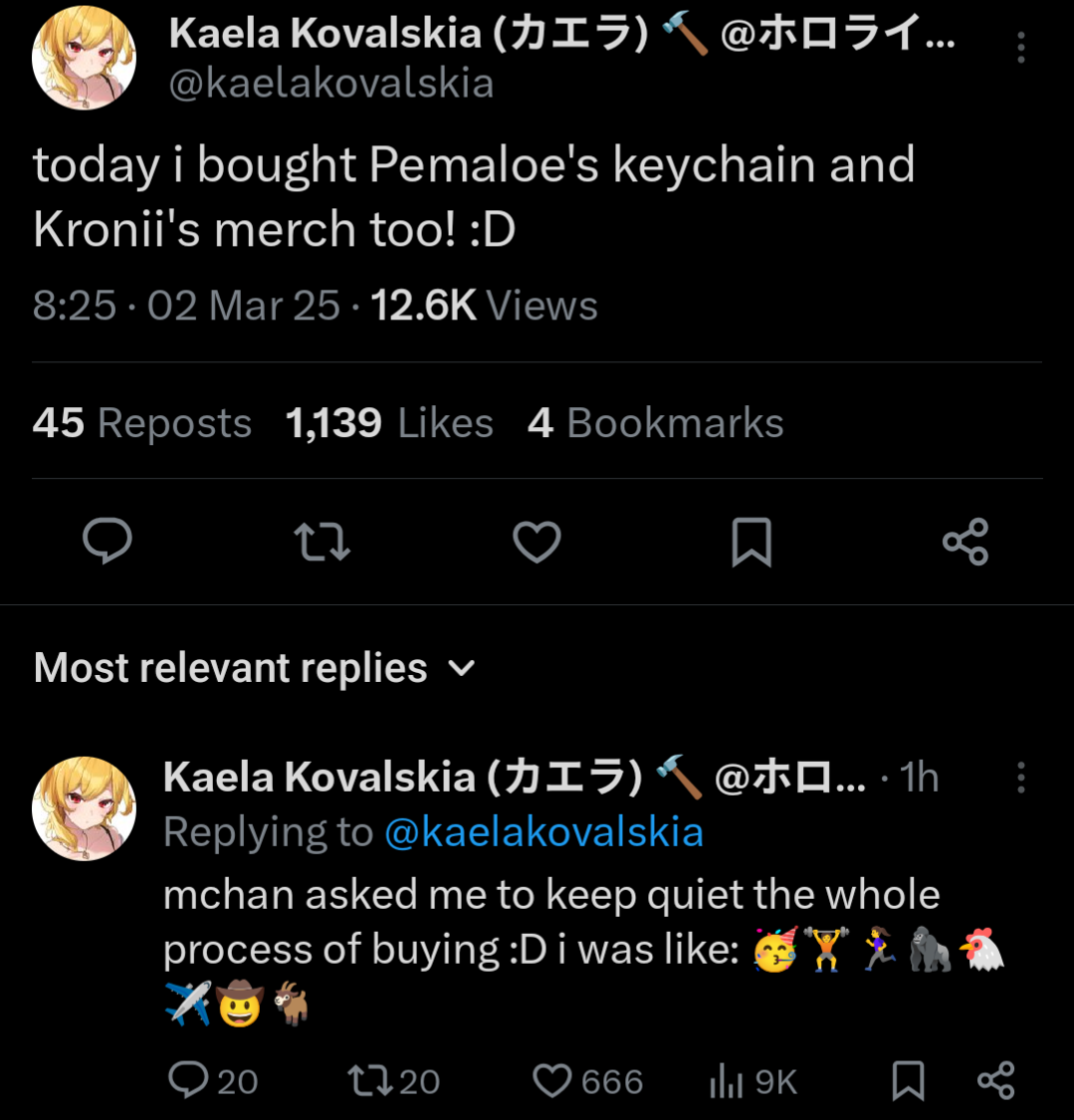Screen dimensions: 1074x1120
Task: Repost the main Pemaloe keychain tweet
Action: [322, 542]
